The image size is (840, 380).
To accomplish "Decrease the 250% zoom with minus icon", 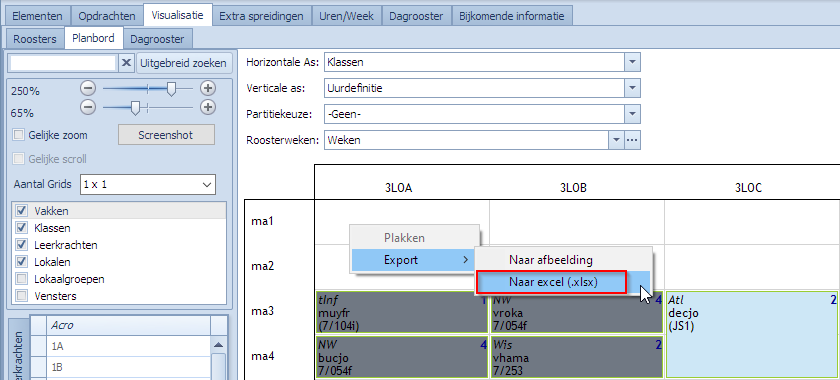I will pos(88,88).
